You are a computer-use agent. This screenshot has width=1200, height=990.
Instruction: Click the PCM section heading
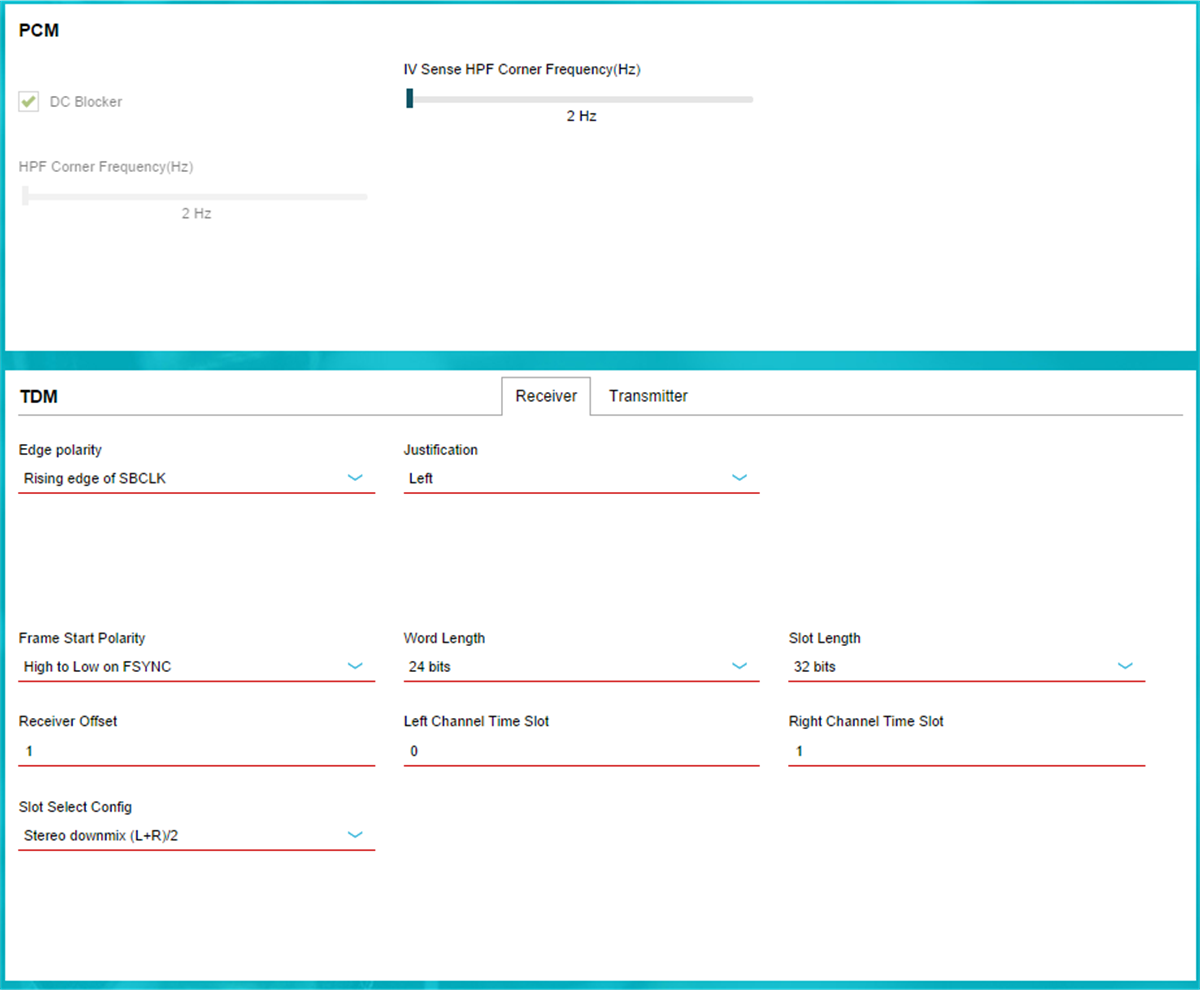[39, 31]
